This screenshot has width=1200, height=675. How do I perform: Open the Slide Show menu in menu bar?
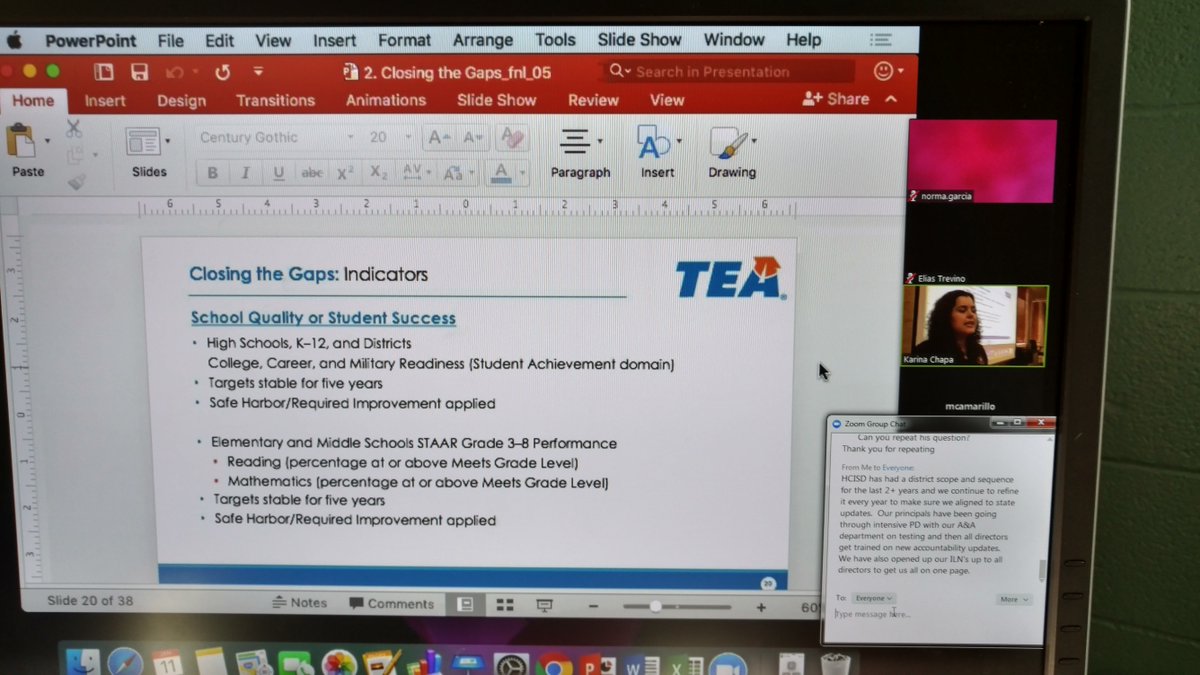[x=640, y=40]
